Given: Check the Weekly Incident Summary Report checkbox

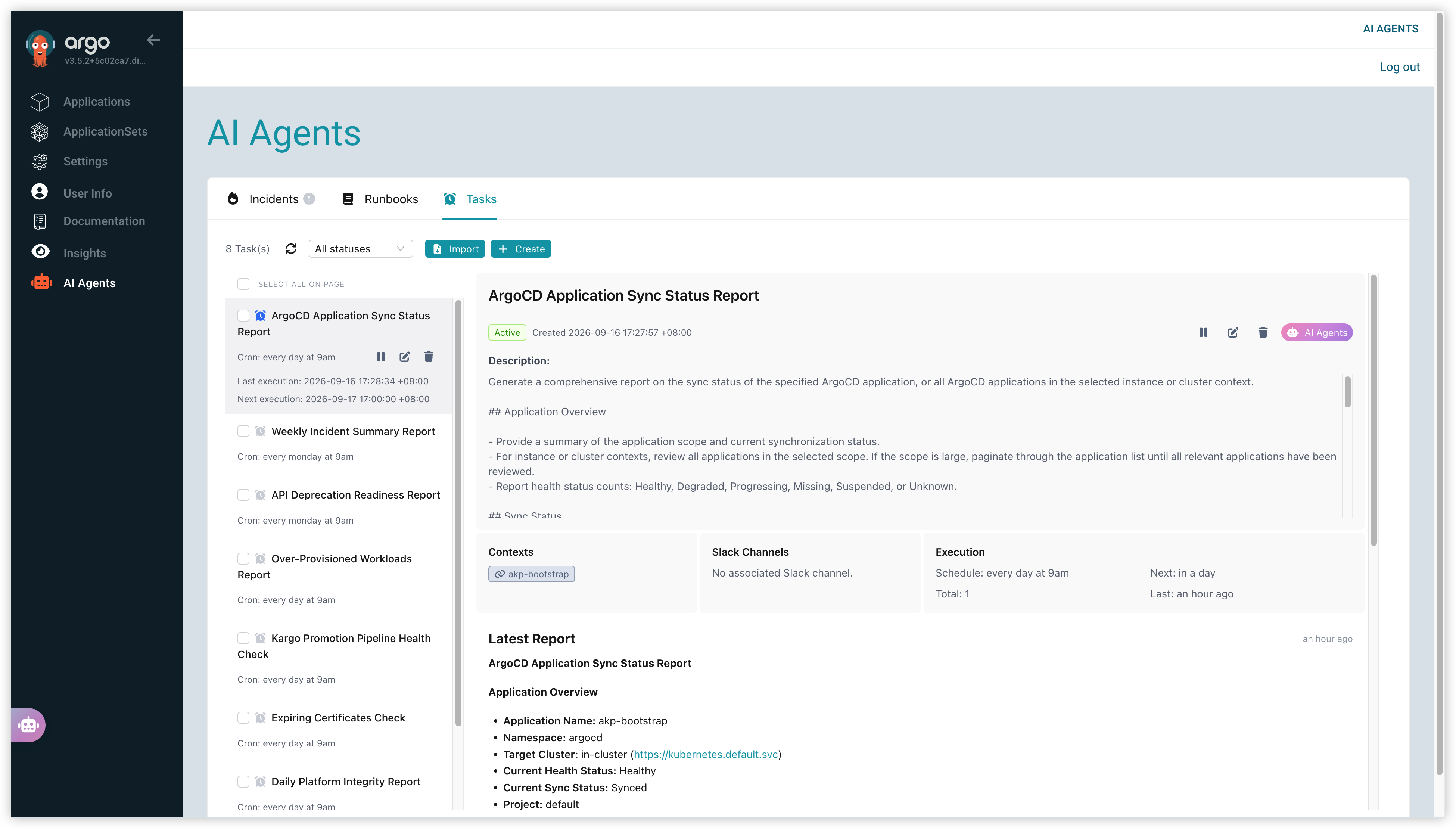Looking at the screenshot, I should pyautogui.click(x=243, y=431).
